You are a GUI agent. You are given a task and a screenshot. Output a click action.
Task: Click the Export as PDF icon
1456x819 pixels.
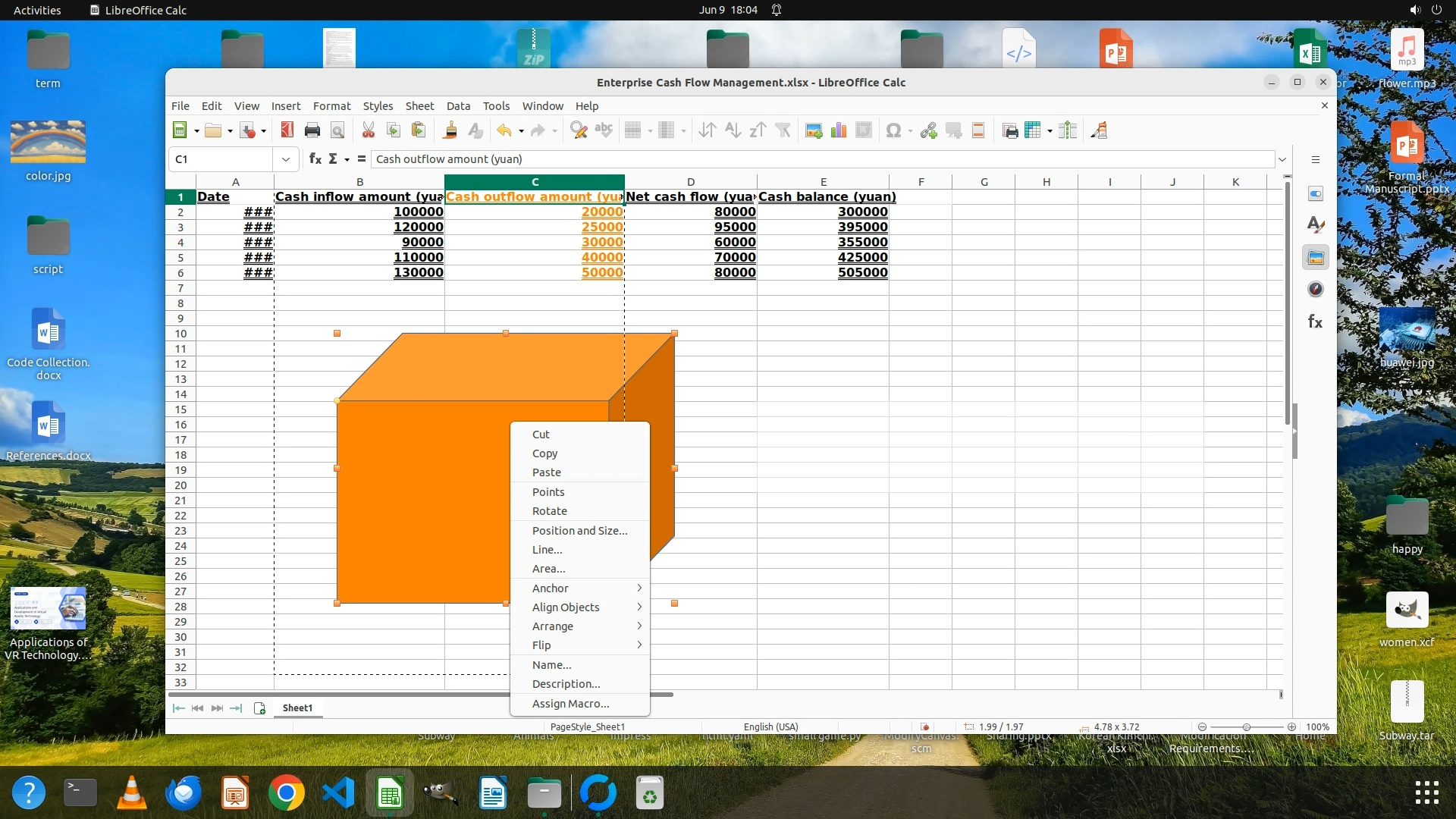coord(287,130)
